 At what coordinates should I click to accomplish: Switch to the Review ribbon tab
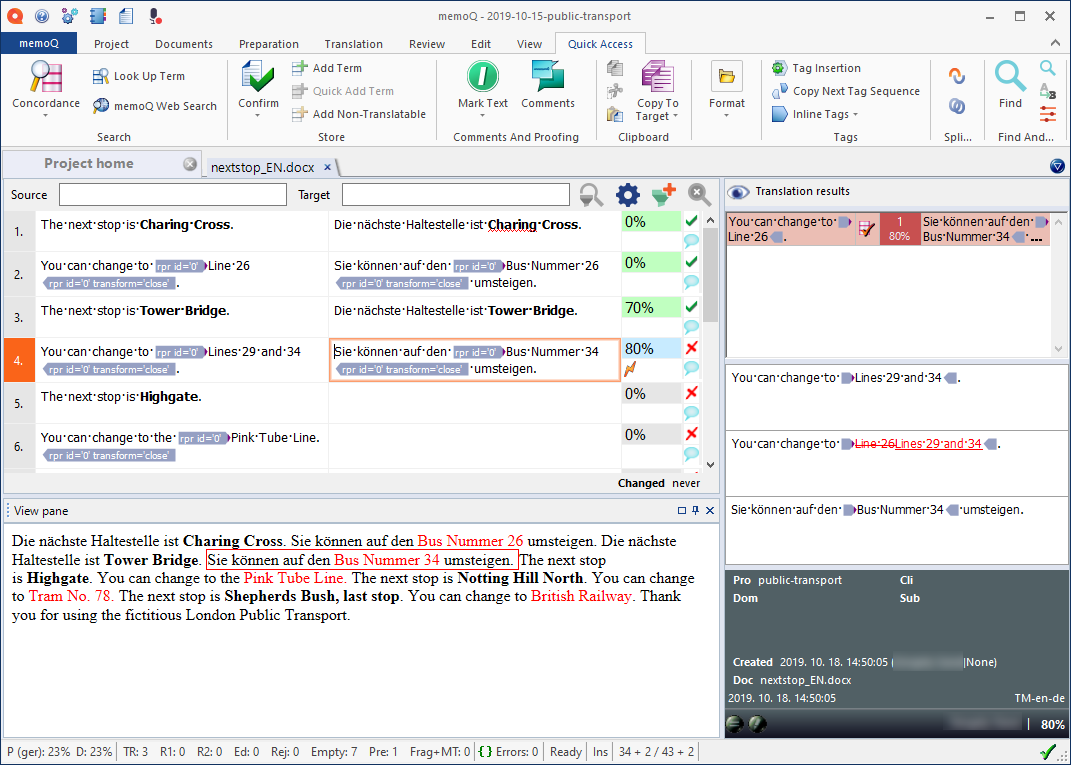pos(427,44)
